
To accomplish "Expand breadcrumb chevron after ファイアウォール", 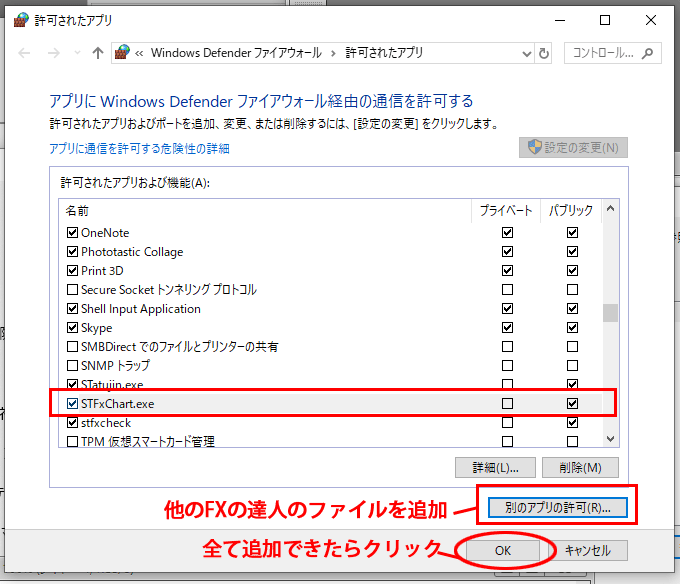I will [x=333, y=53].
